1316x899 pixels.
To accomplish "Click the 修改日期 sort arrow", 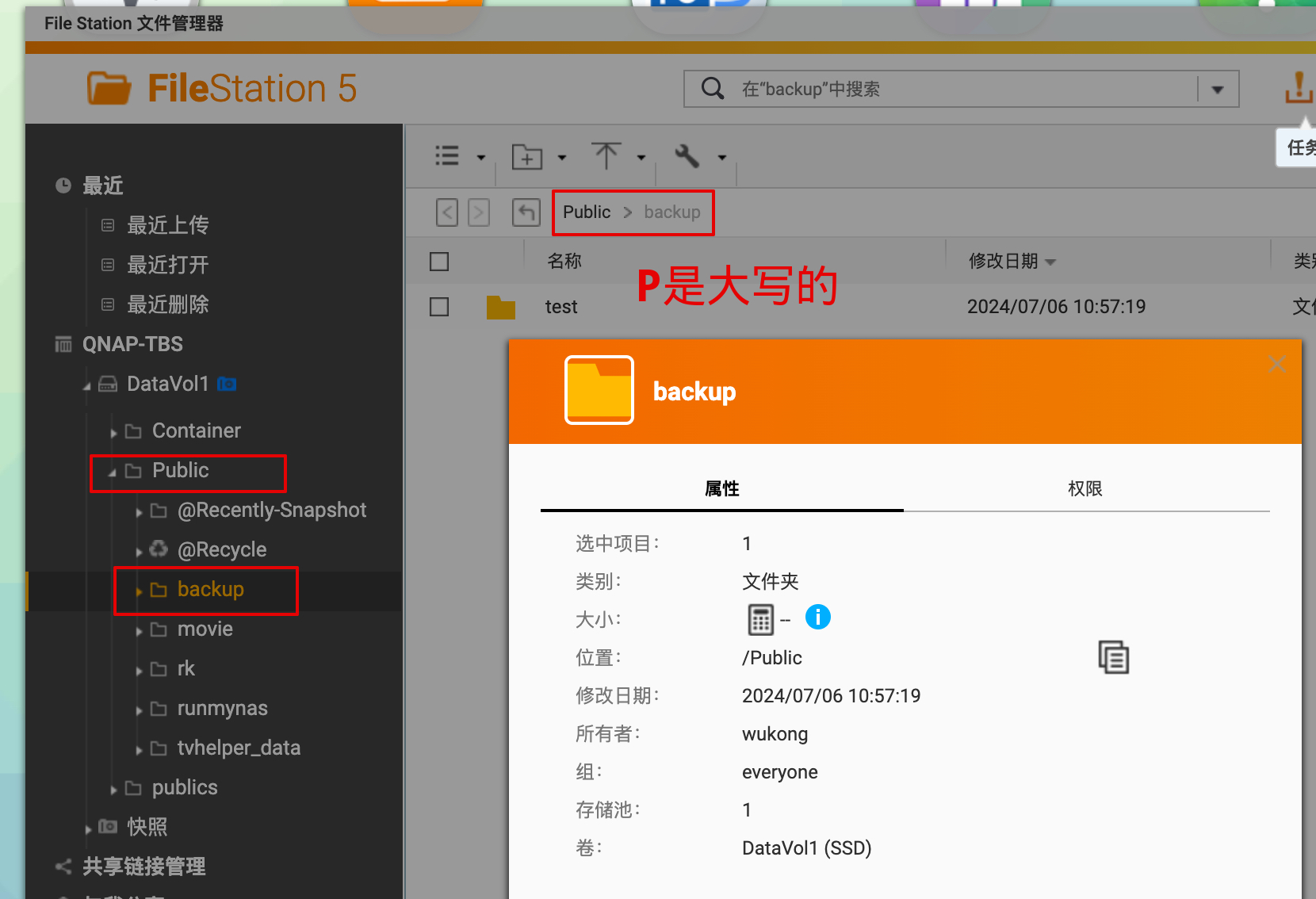I will pyautogui.click(x=1050, y=262).
